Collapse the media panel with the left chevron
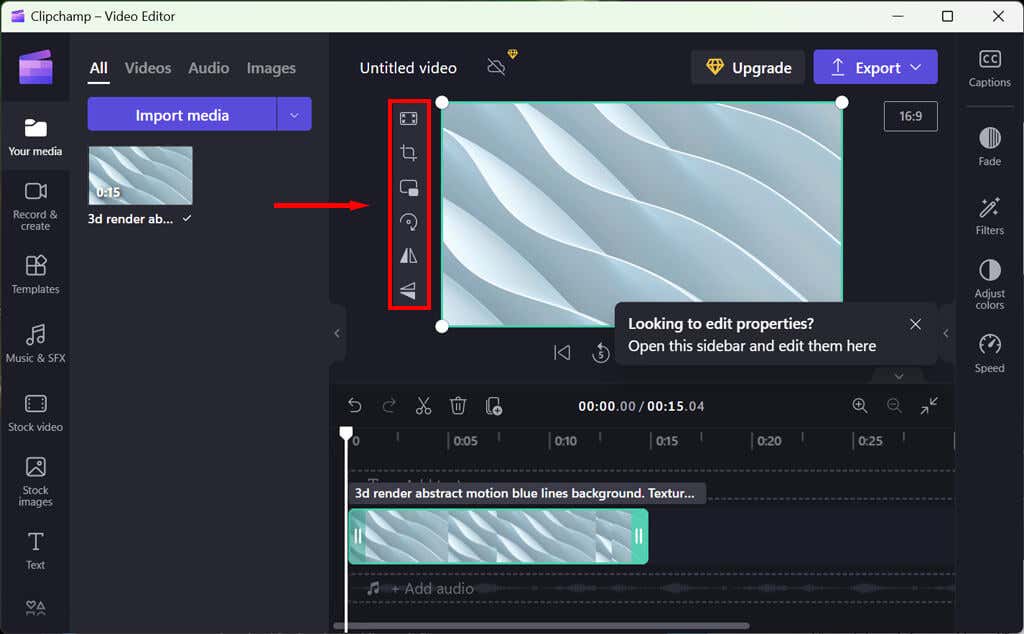This screenshot has height=634, width=1024. pos(337,333)
